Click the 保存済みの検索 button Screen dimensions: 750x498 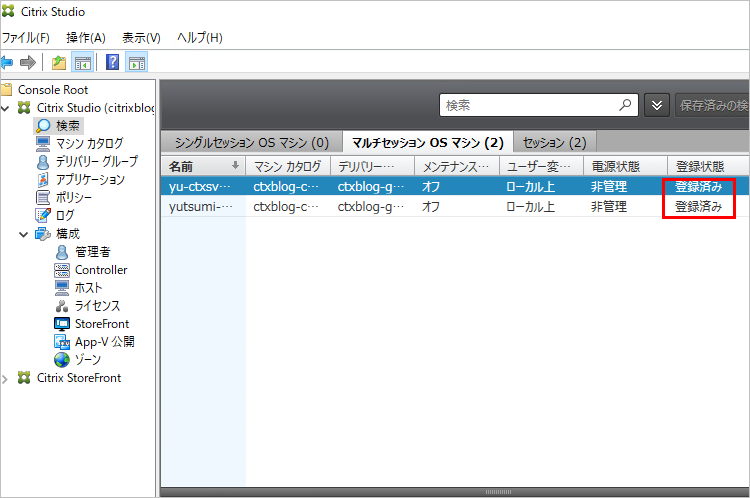click(x=712, y=105)
